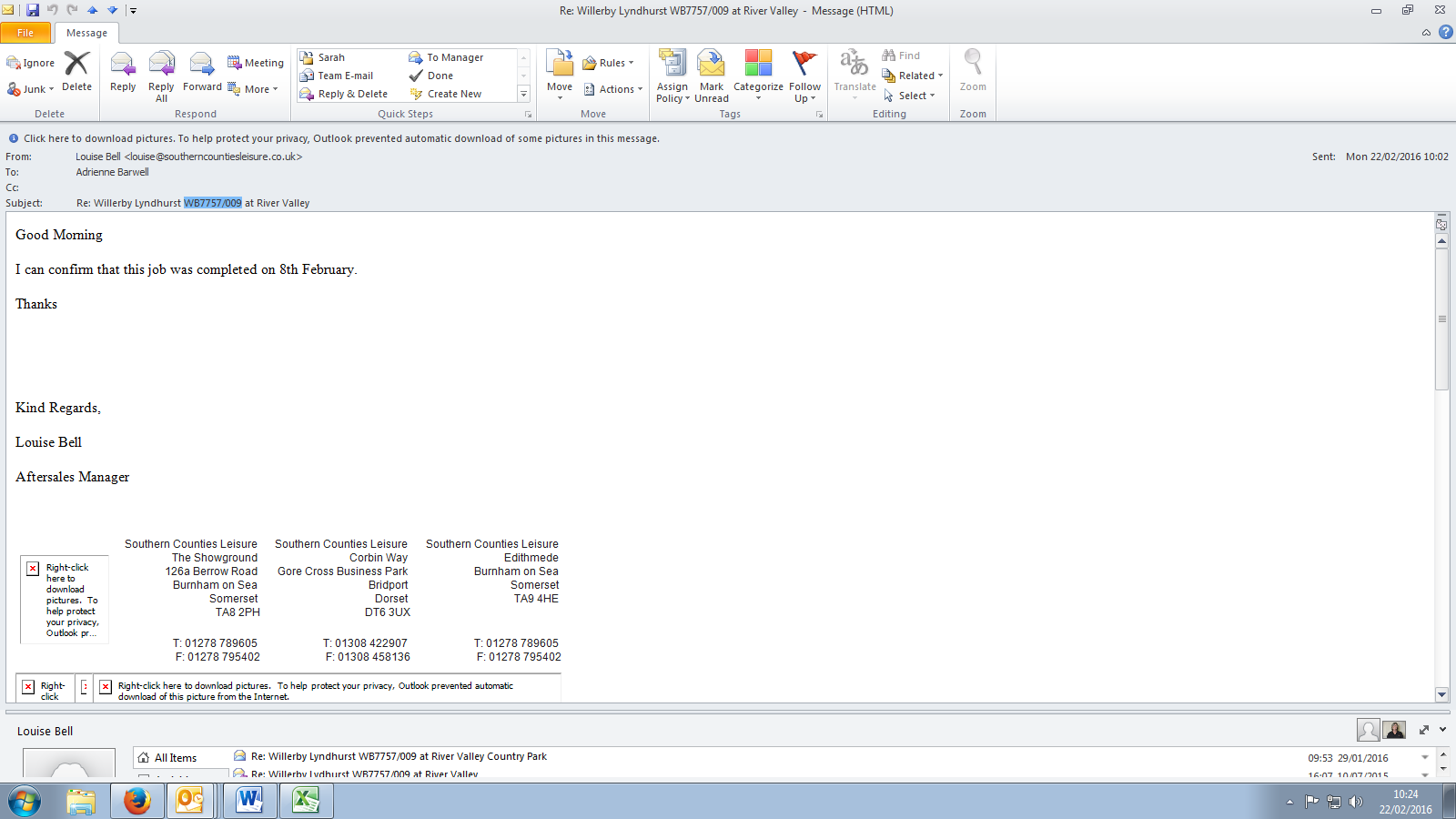Go to Previous Item with up arrow
The image size is (1456, 819).
click(92, 10)
